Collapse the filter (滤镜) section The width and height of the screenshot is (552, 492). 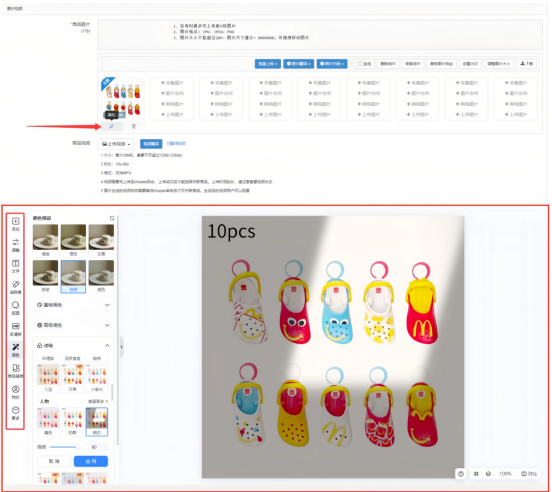tap(107, 346)
